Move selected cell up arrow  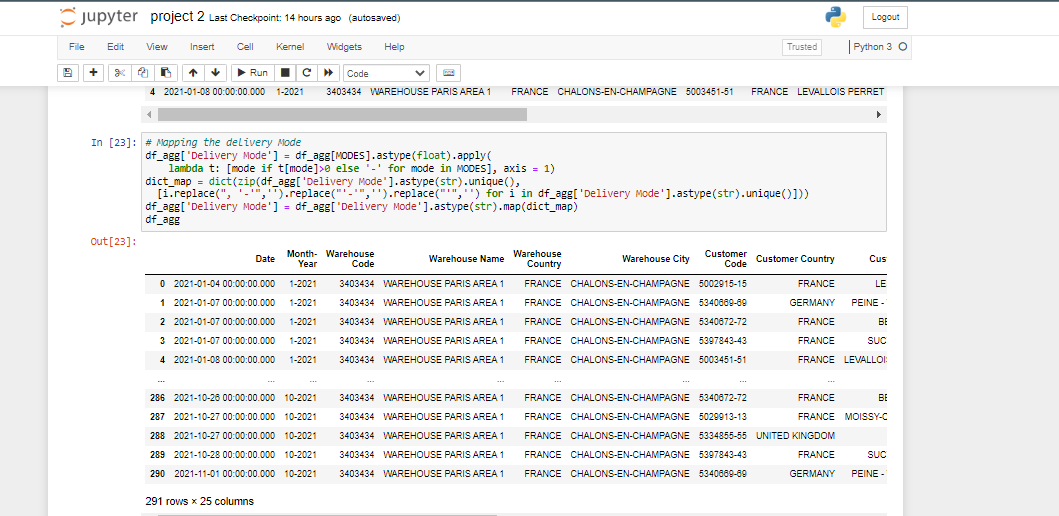click(193, 73)
